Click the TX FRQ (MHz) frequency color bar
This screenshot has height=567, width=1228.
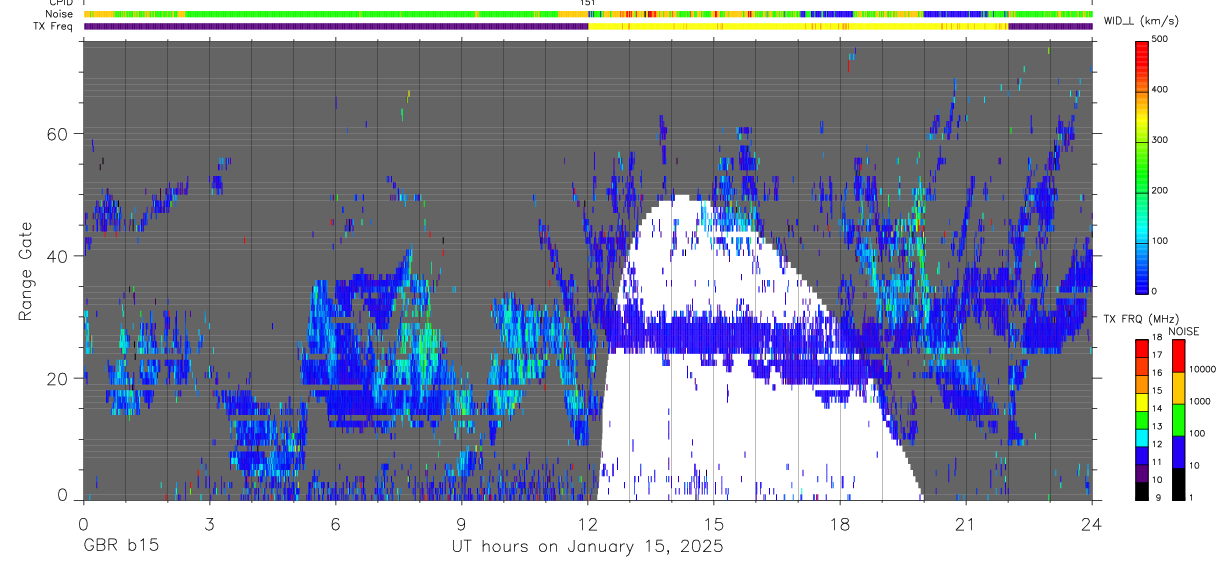(x=1141, y=420)
